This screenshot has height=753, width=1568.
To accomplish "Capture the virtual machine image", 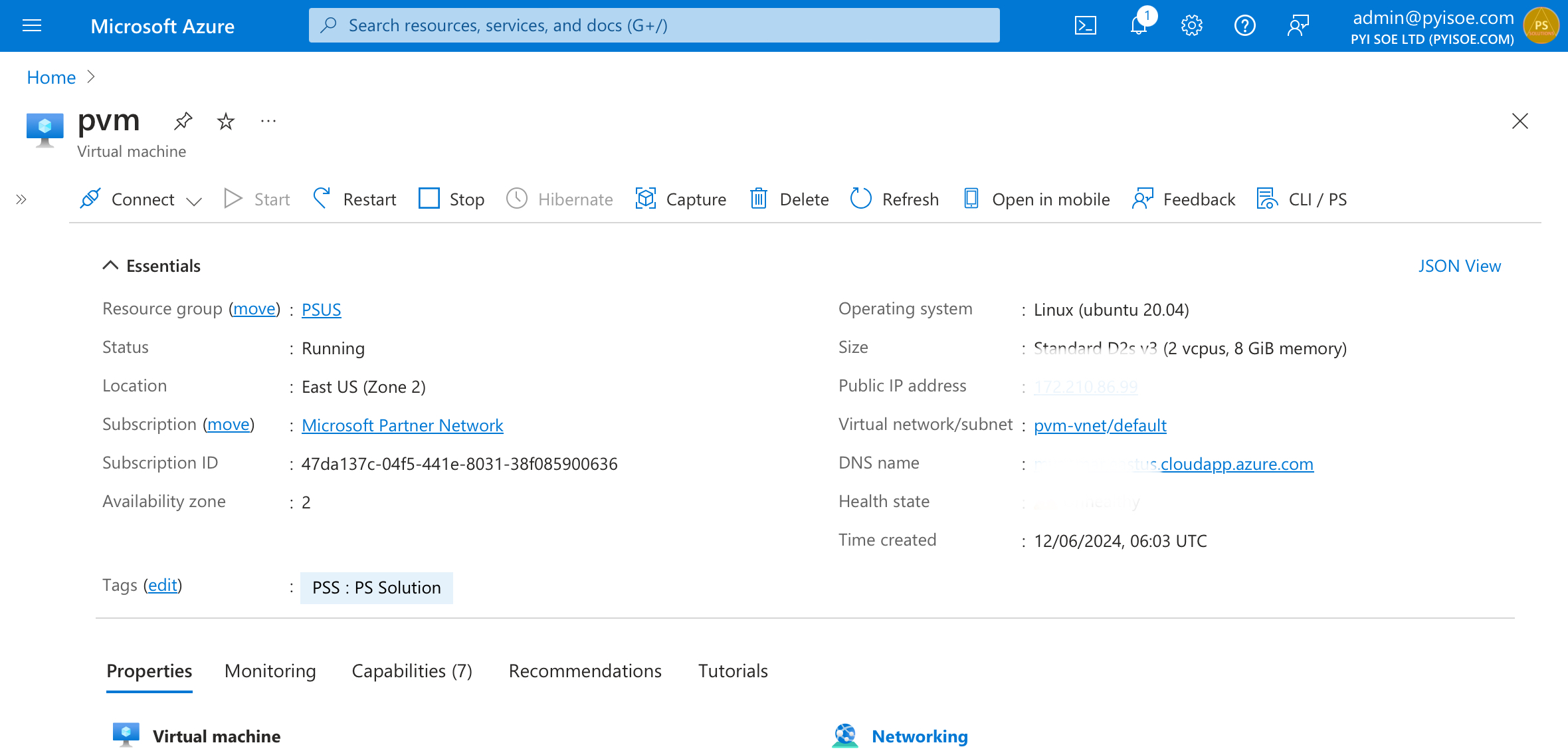I will (x=681, y=199).
